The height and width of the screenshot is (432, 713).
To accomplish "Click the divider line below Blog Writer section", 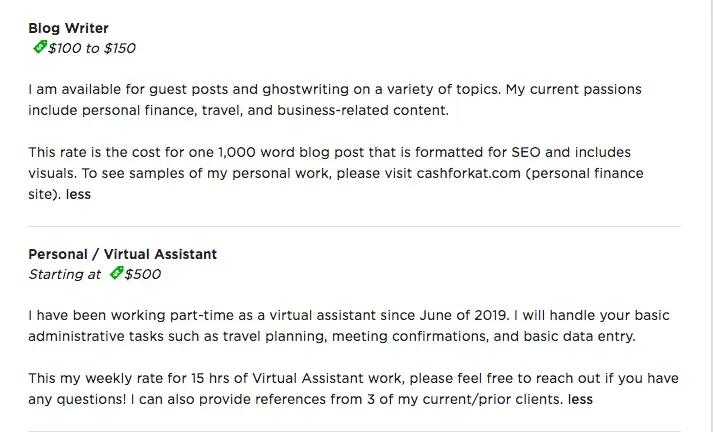I will pos(354,226).
